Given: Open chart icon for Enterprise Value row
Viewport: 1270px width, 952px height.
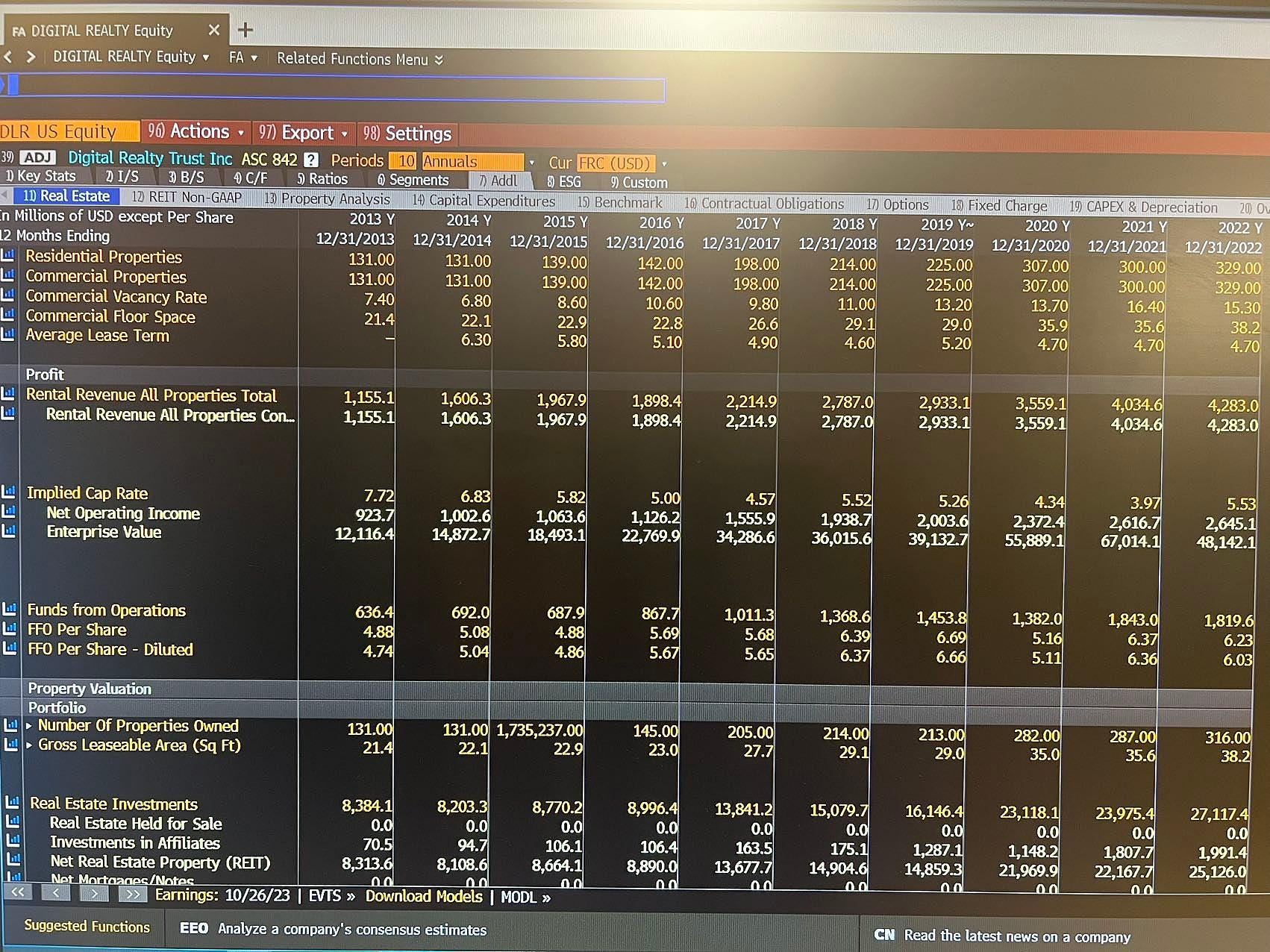Looking at the screenshot, I should pyautogui.click(x=8, y=531).
